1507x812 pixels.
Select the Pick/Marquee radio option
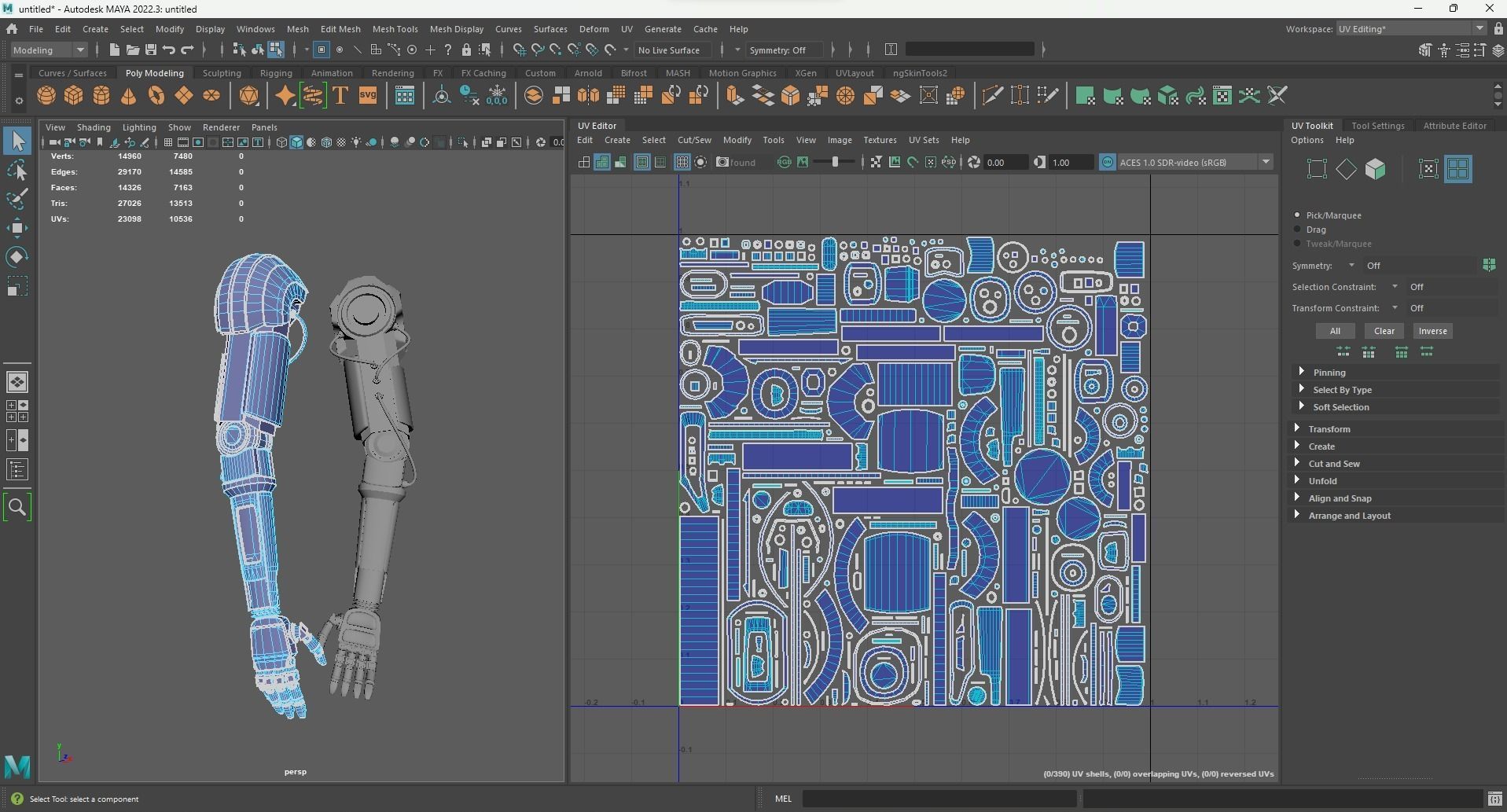[1298, 215]
